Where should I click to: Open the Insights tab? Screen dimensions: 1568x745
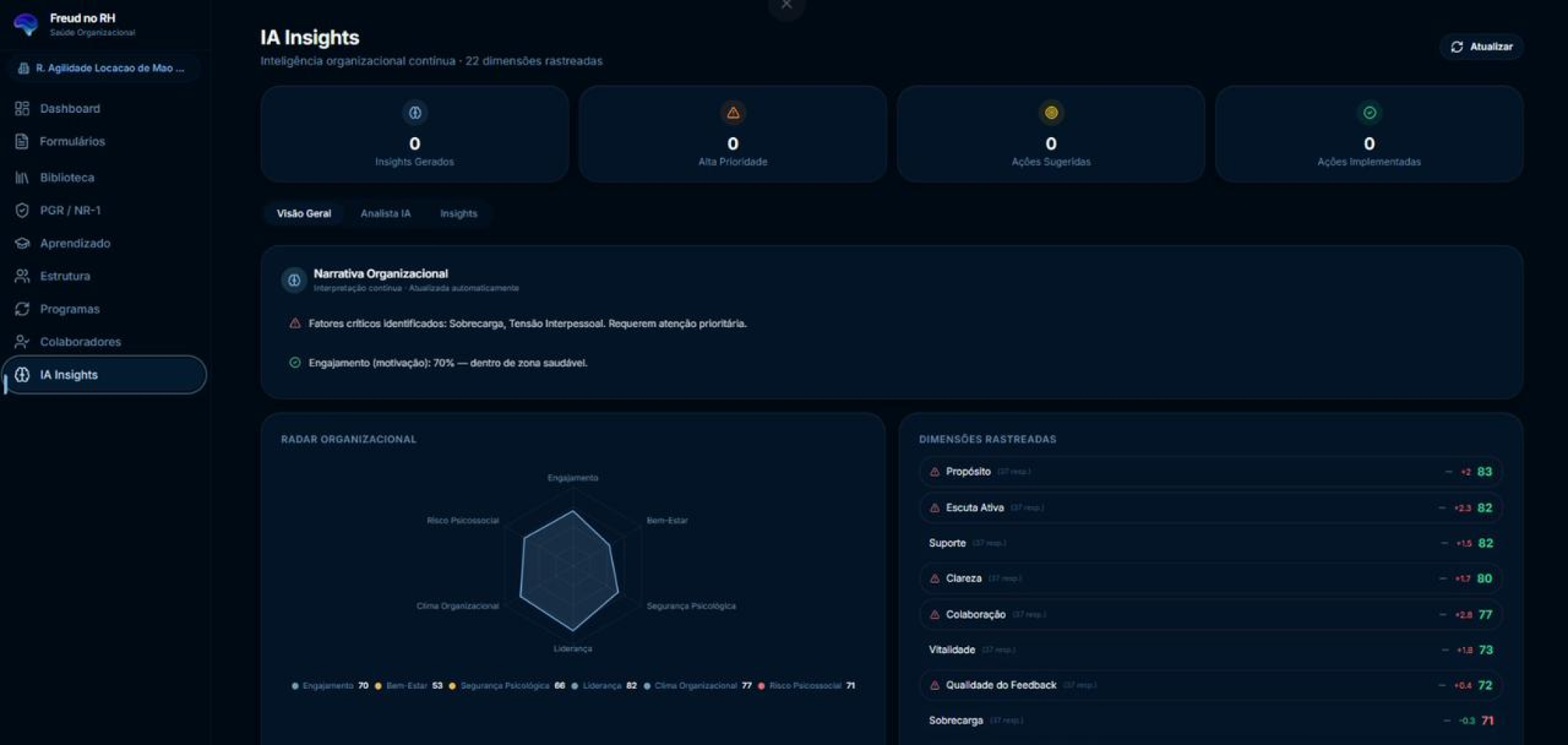click(x=458, y=214)
